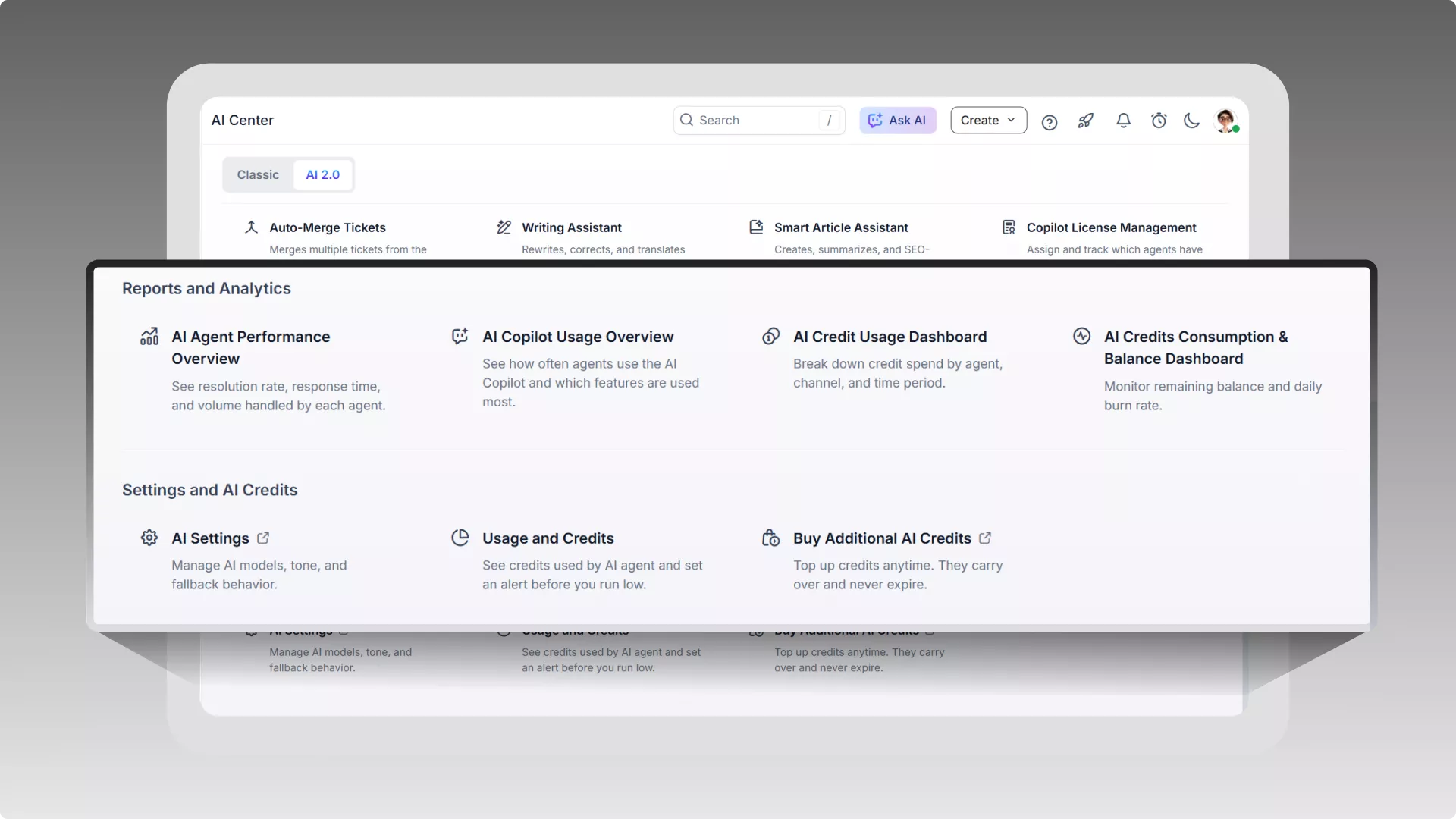Click the AI Agent Performance chart icon
The image size is (1456, 819).
149,336
